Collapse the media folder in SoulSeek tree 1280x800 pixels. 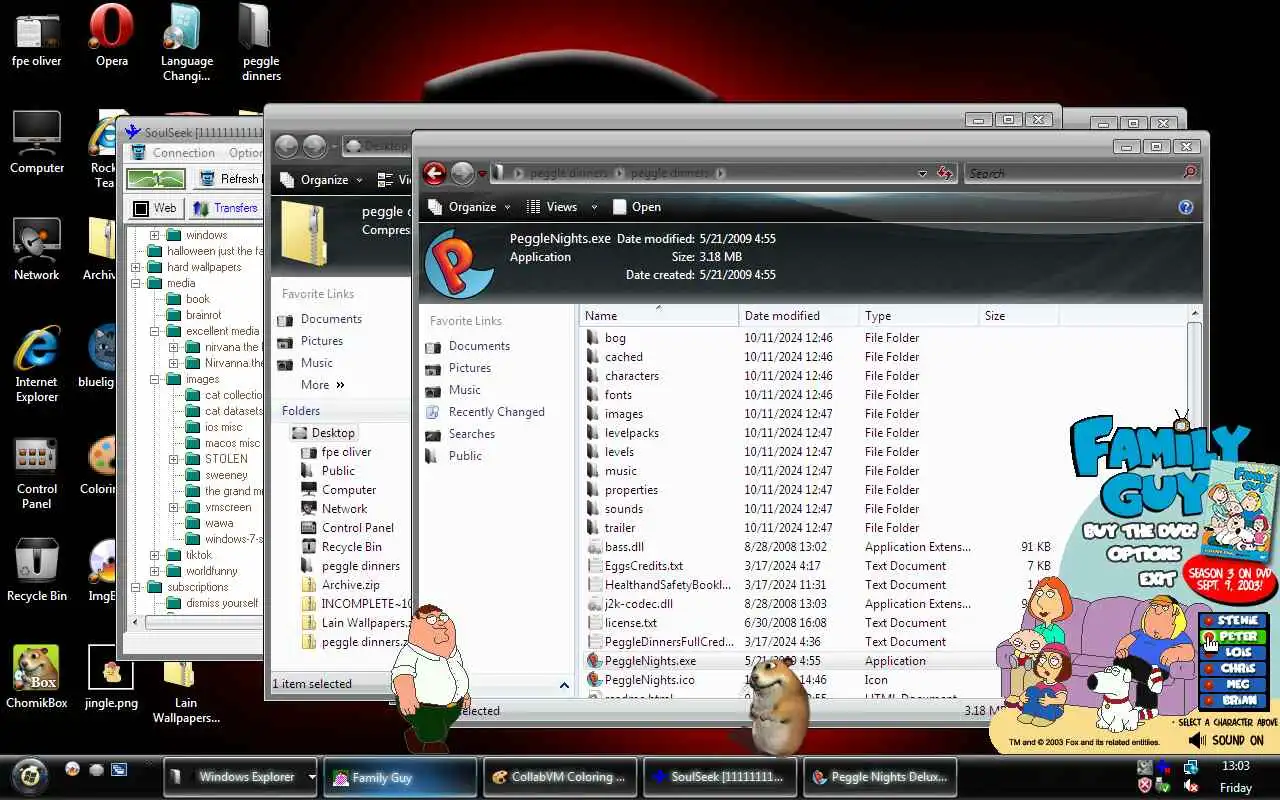point(137,283)
